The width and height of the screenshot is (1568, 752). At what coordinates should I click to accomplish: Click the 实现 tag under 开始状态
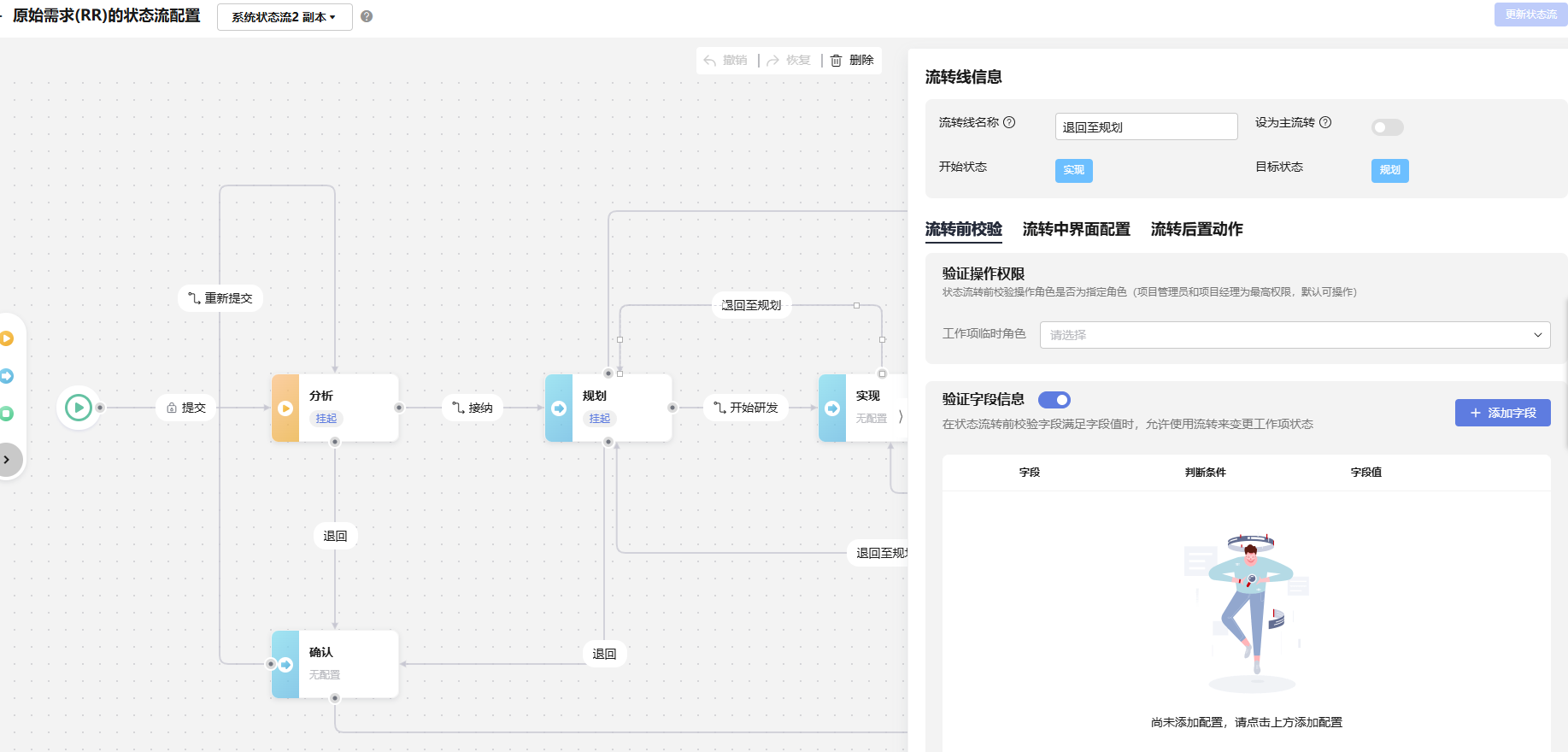1074,170
